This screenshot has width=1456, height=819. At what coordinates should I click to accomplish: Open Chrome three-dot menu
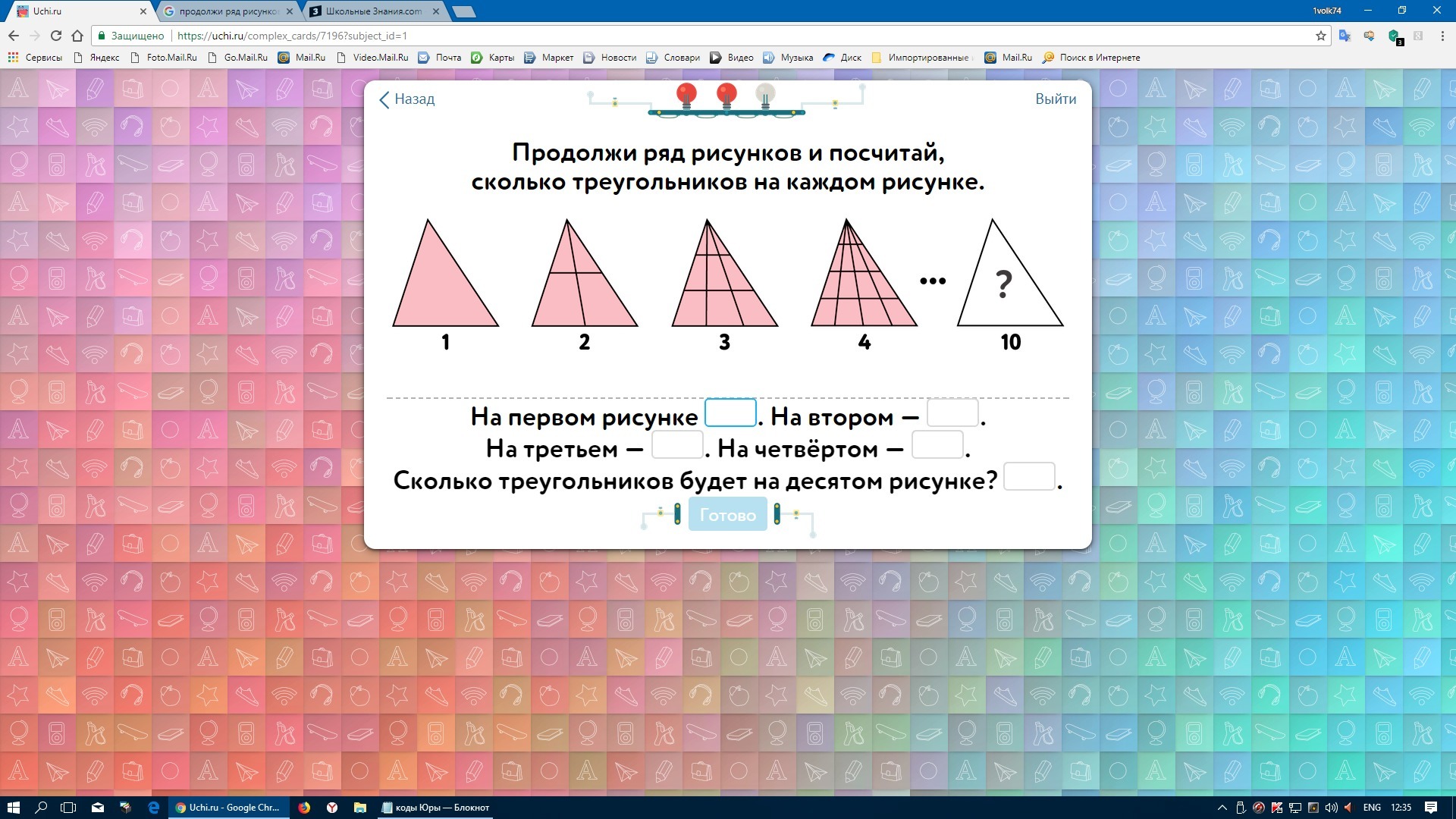[1442, 36]
